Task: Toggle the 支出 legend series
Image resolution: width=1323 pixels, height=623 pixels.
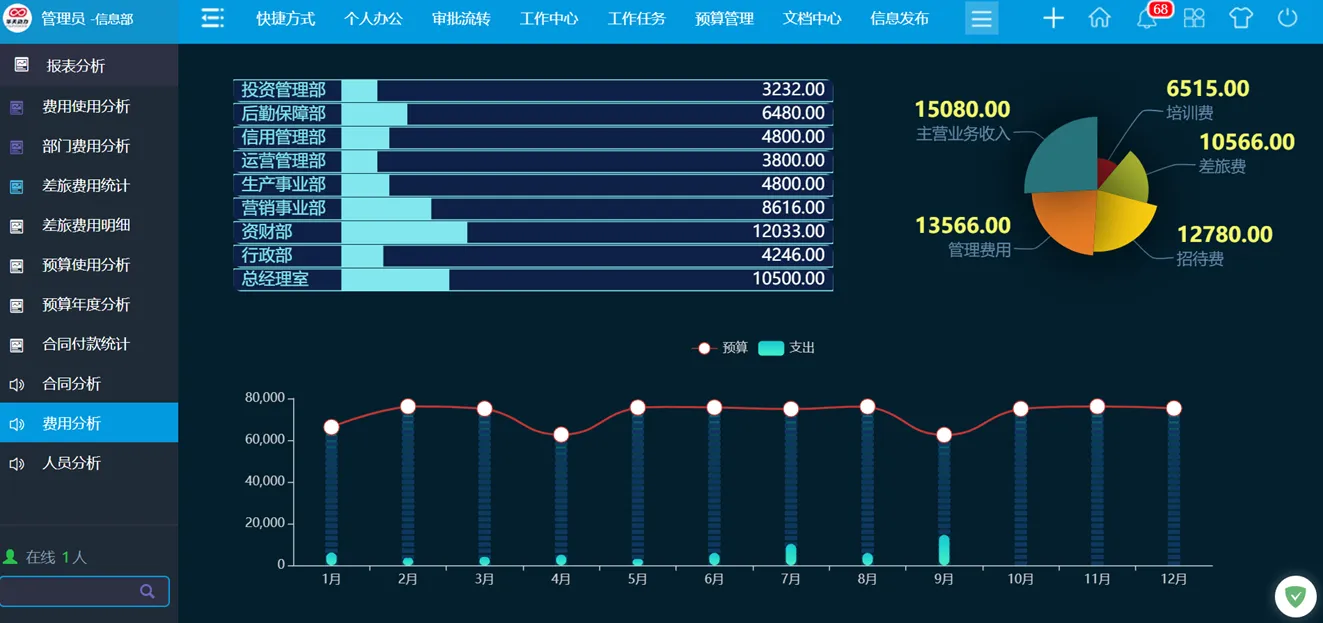Action: click(787, 348)
